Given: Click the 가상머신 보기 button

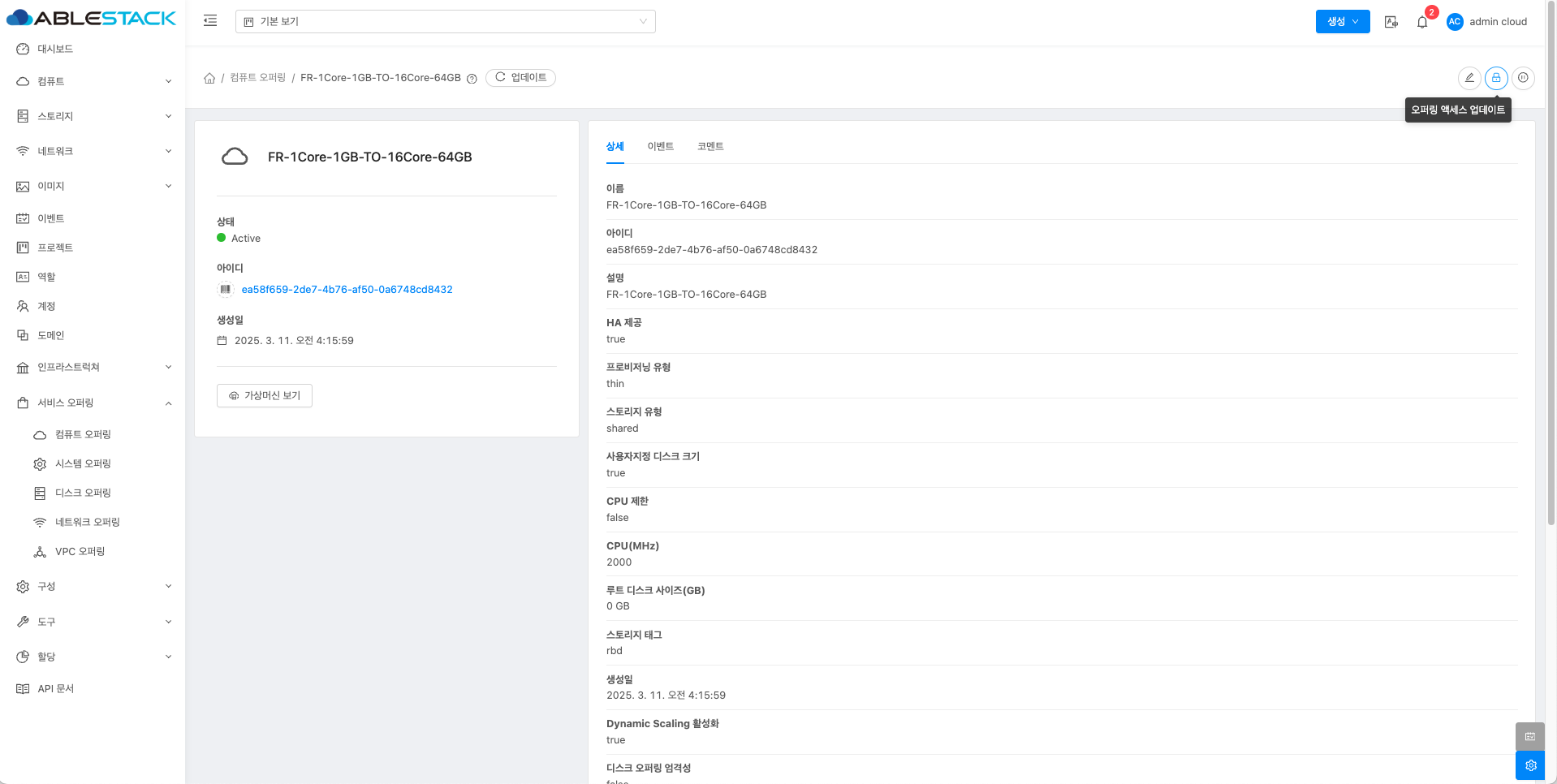Looking at the screenshot, I should coord(265,395).
